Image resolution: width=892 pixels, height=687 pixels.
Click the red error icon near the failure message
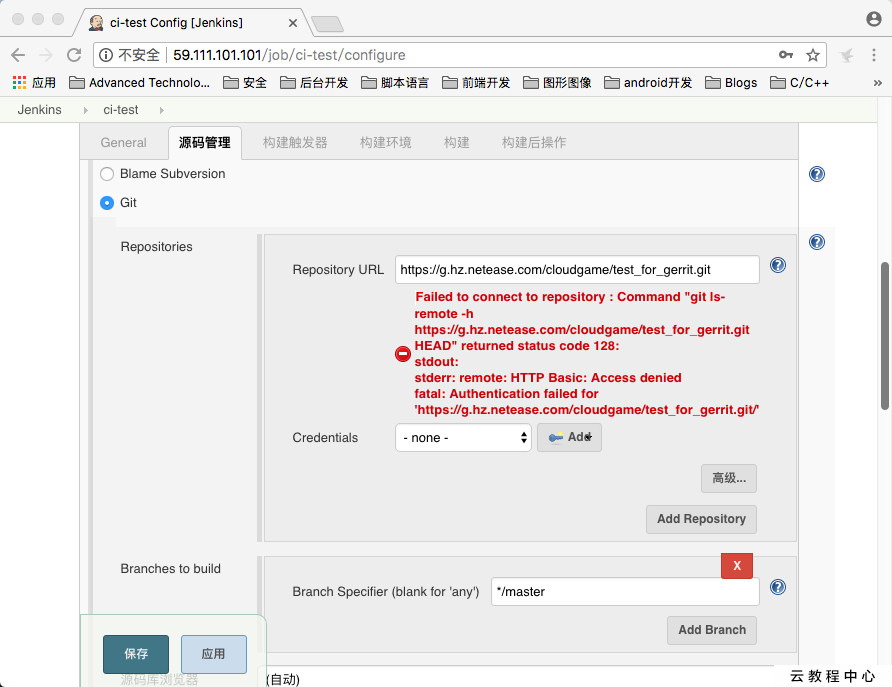point(402,353)
